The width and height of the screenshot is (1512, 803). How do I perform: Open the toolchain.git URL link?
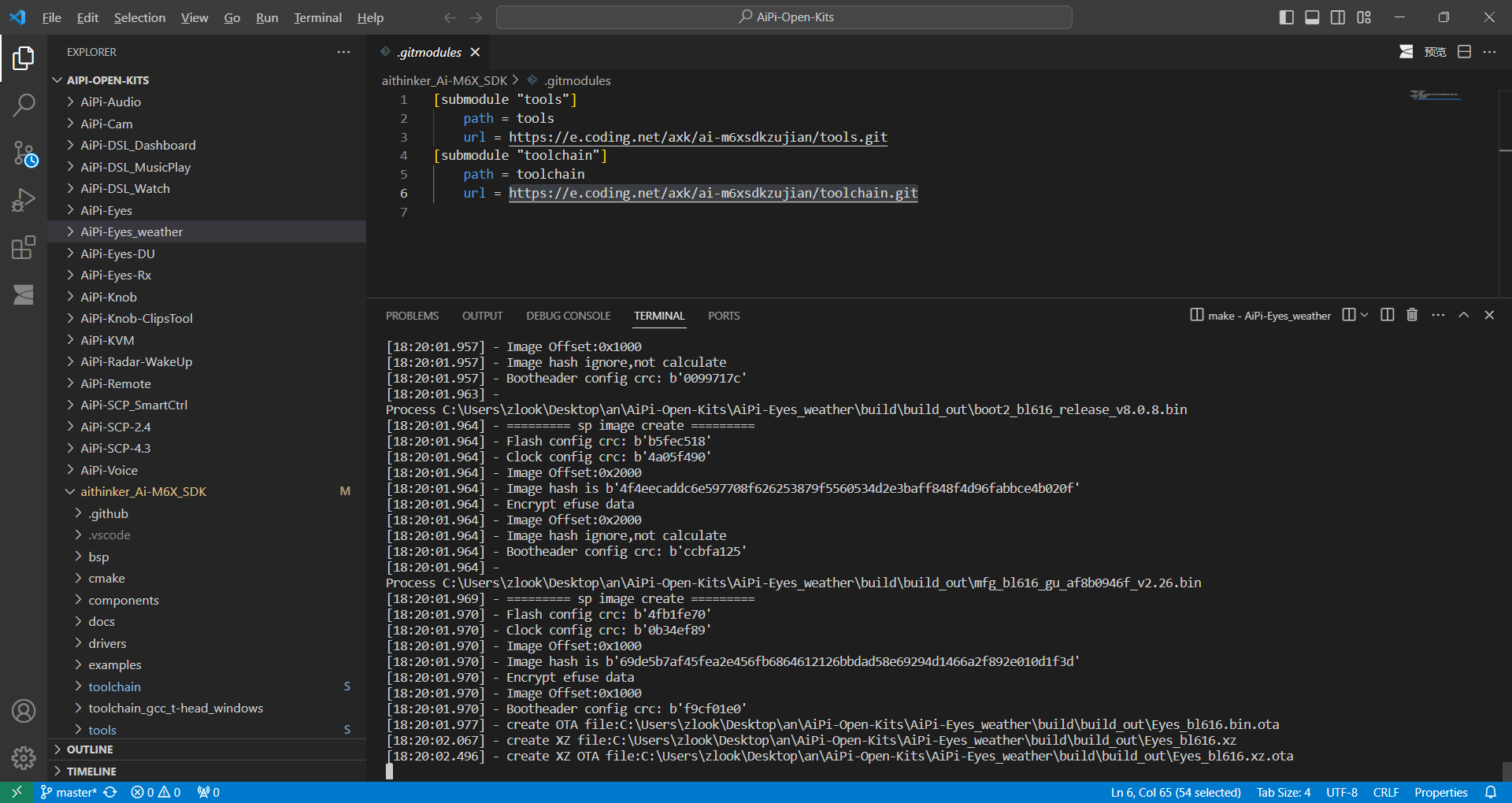point(713,193)
